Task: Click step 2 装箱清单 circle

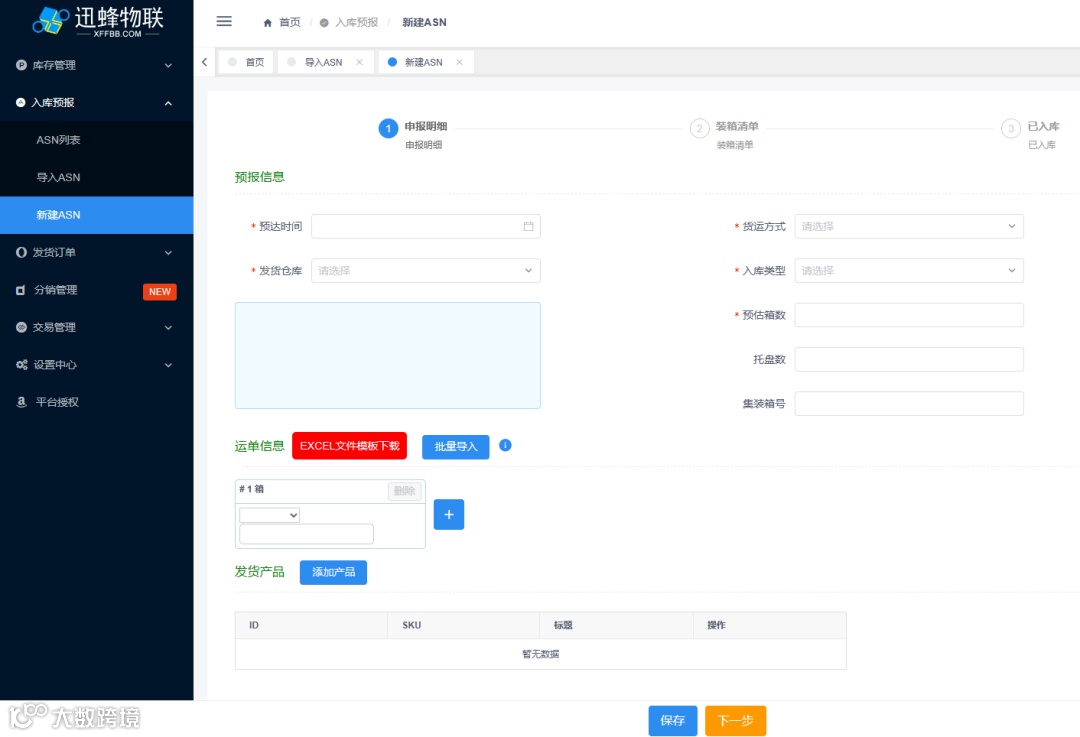Action: pyautogui.click(x=699, y=128)
